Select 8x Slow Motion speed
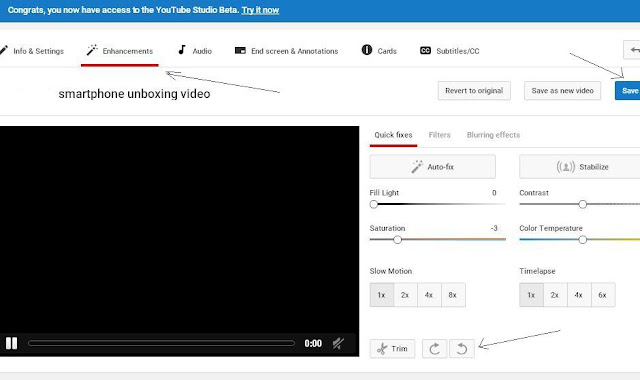Image resolution: width=640 pixels, height=380 pixels. [453, 295]
